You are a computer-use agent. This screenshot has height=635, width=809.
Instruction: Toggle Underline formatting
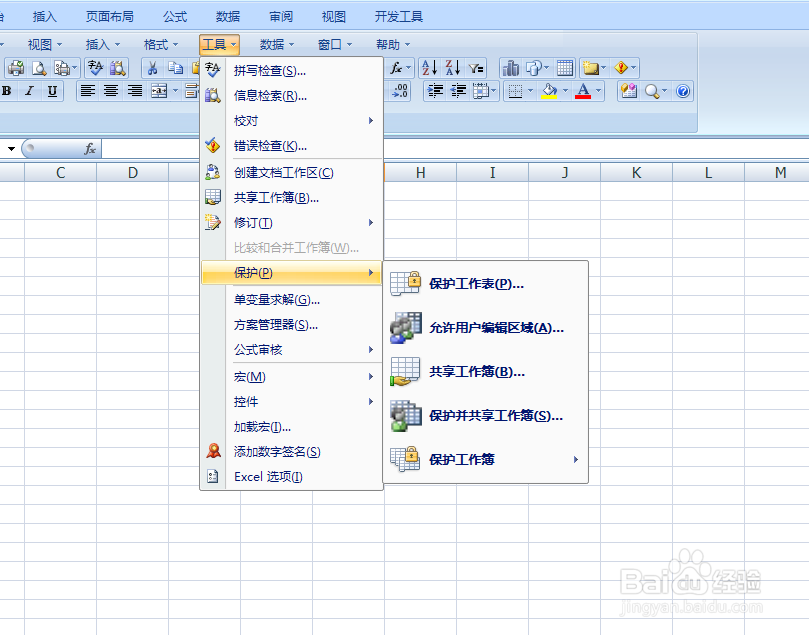click(x=52, y=91)
